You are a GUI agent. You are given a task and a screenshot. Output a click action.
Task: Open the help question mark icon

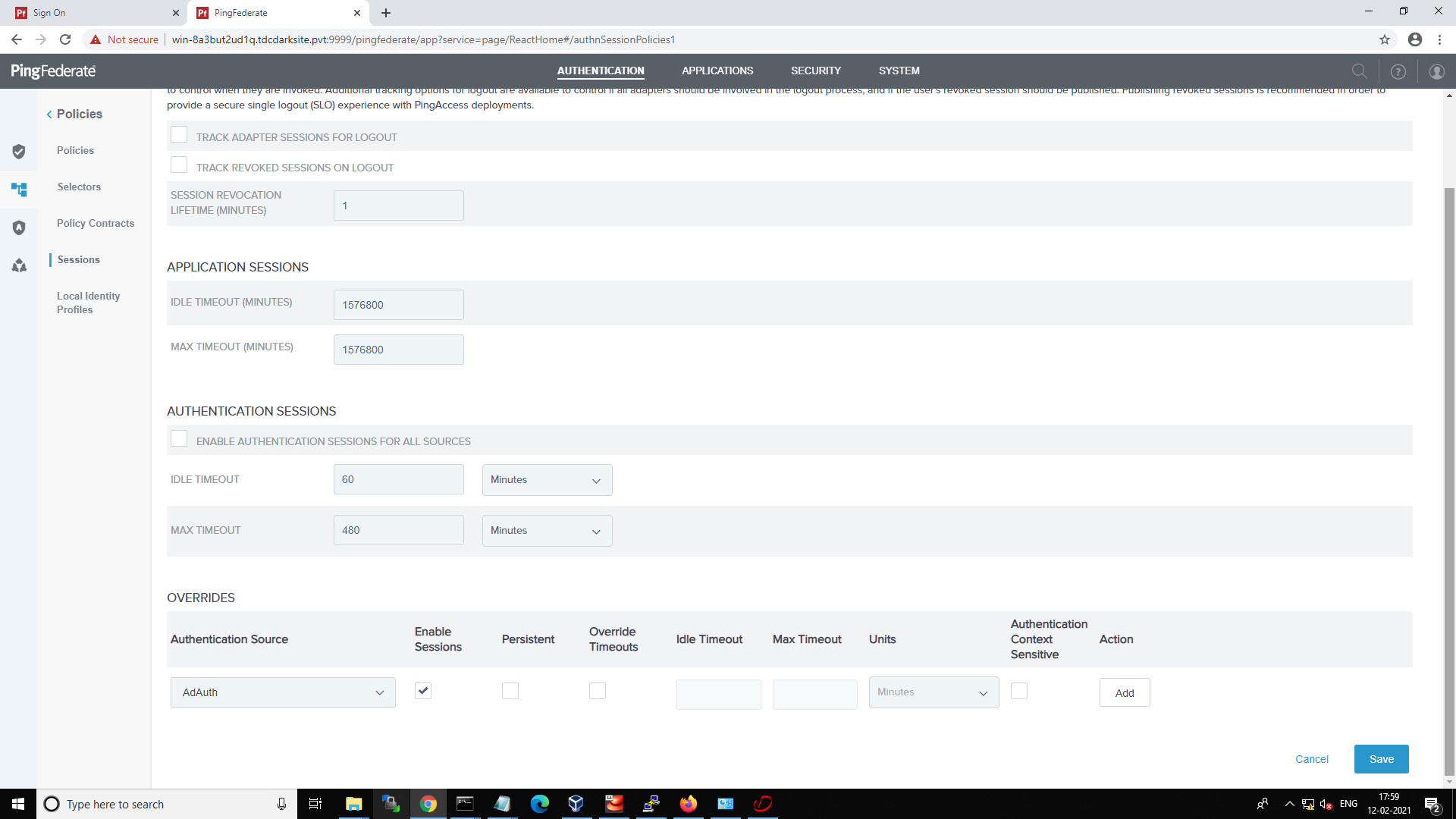[x=1398, y=71]
